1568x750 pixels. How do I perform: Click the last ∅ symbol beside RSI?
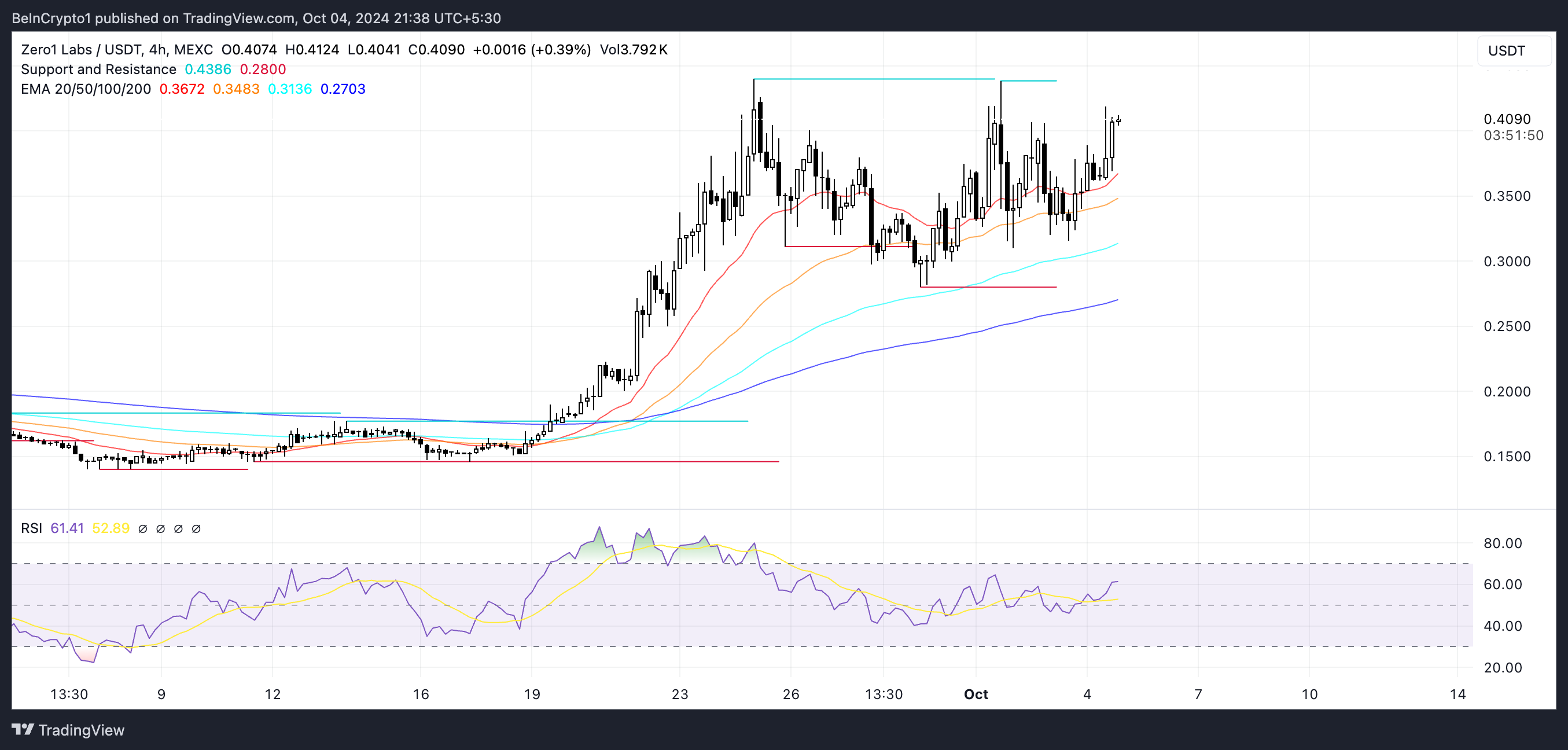tap(196, 528)
